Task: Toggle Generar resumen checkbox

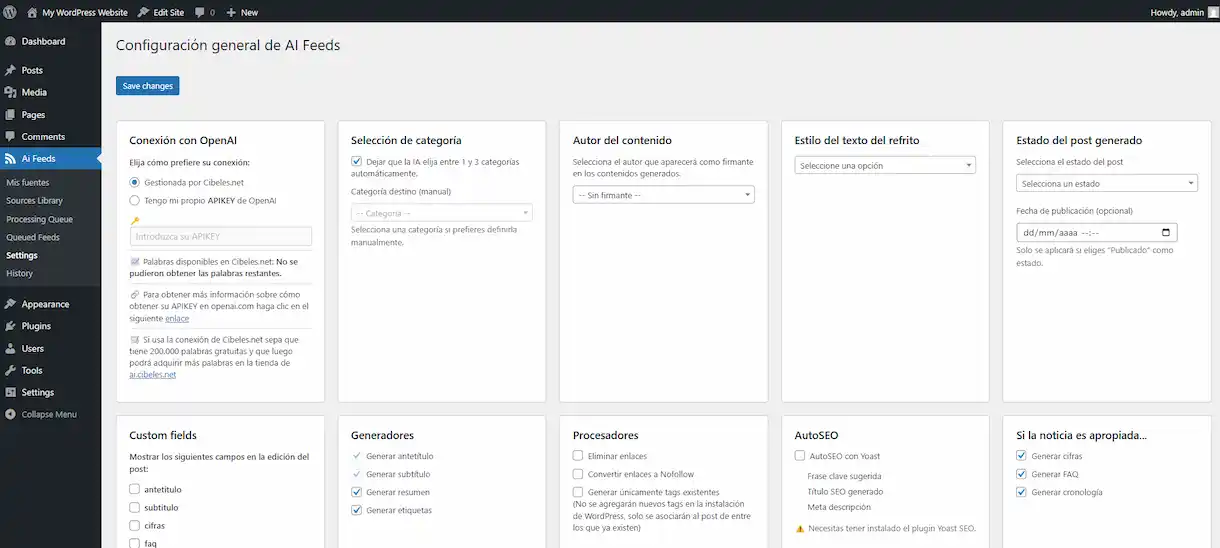Action: [x=357, y=492]
